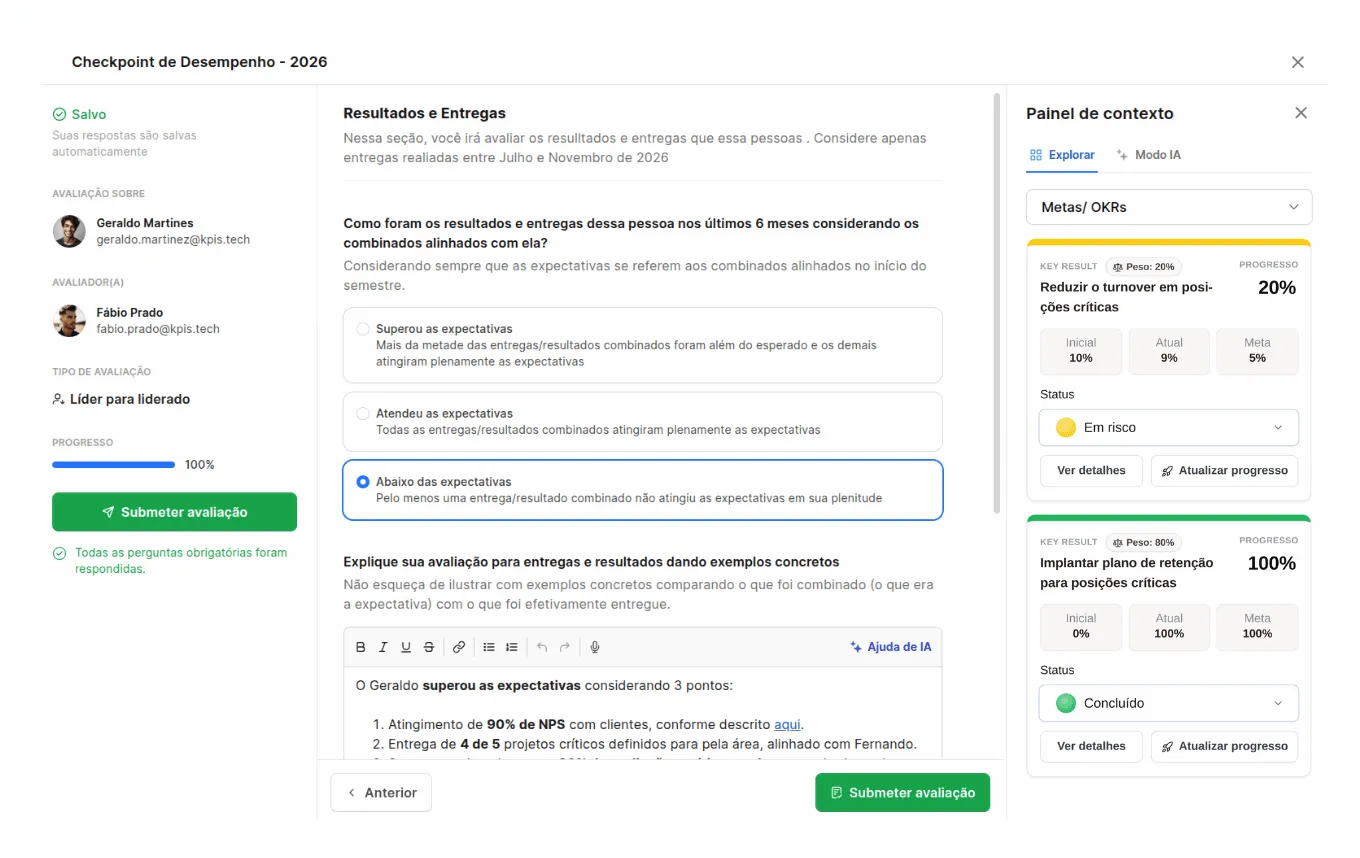The image size is (1360, 858).
Task: Undo the last edit in the editor
Action: tap(542, 647)
